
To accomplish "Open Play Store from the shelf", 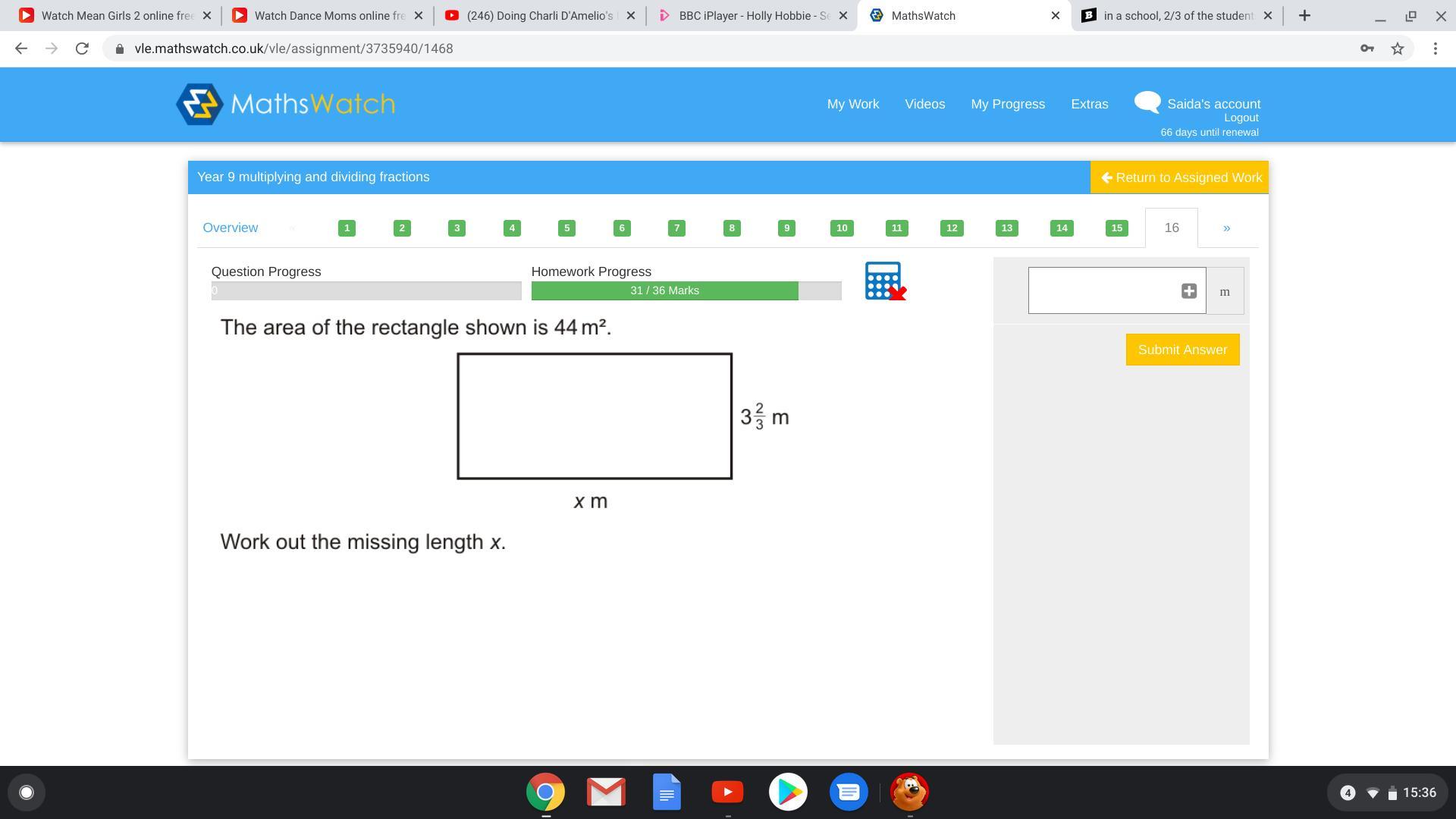I will (x=788, y=792).
